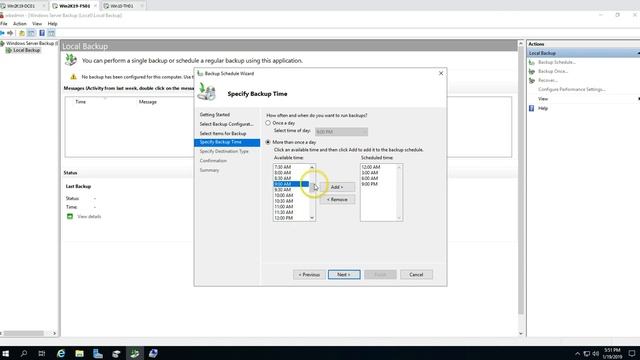Click Available time list scroll-down arrow

point(312,218)
